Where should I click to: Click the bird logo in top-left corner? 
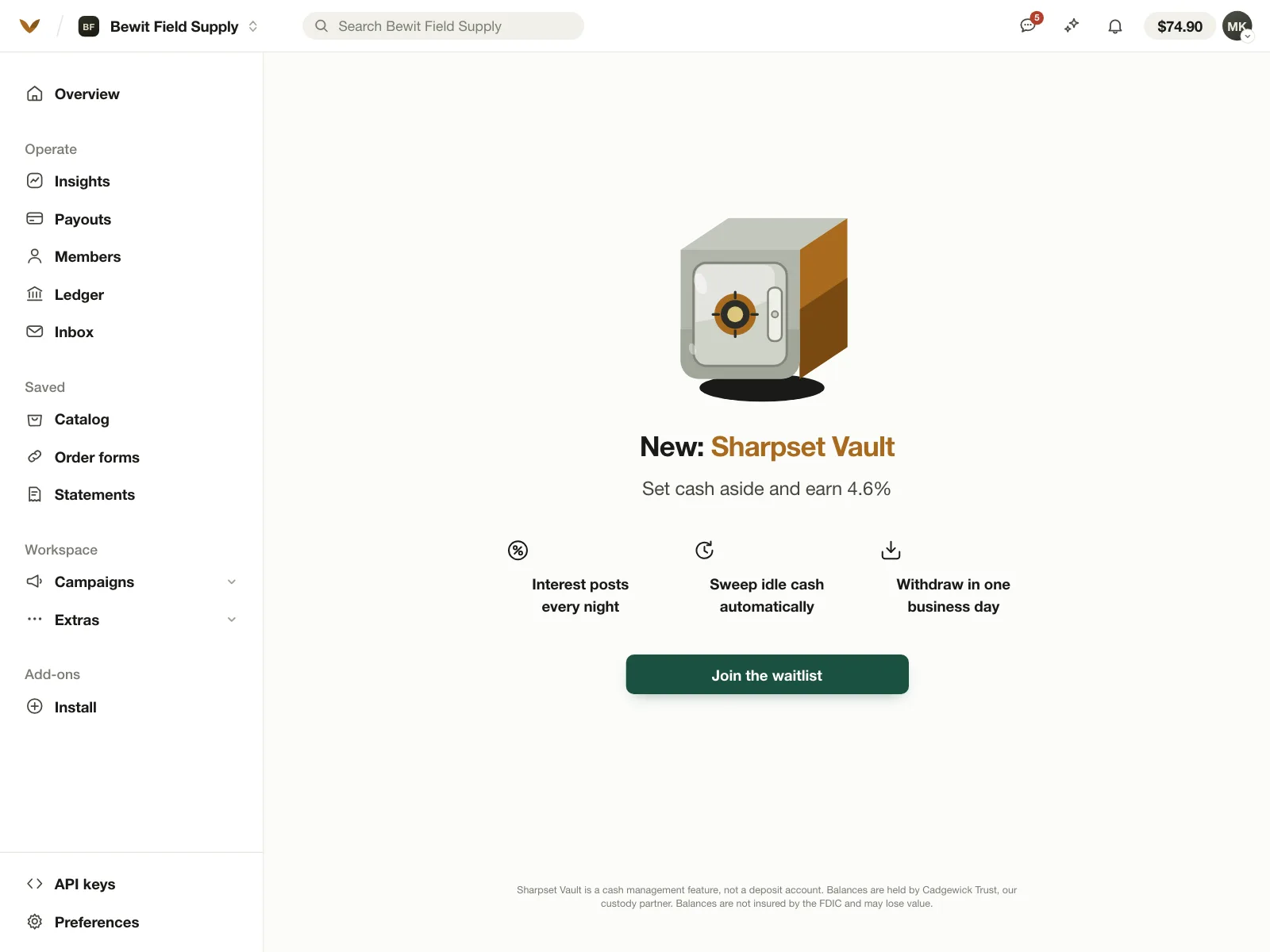29,26
